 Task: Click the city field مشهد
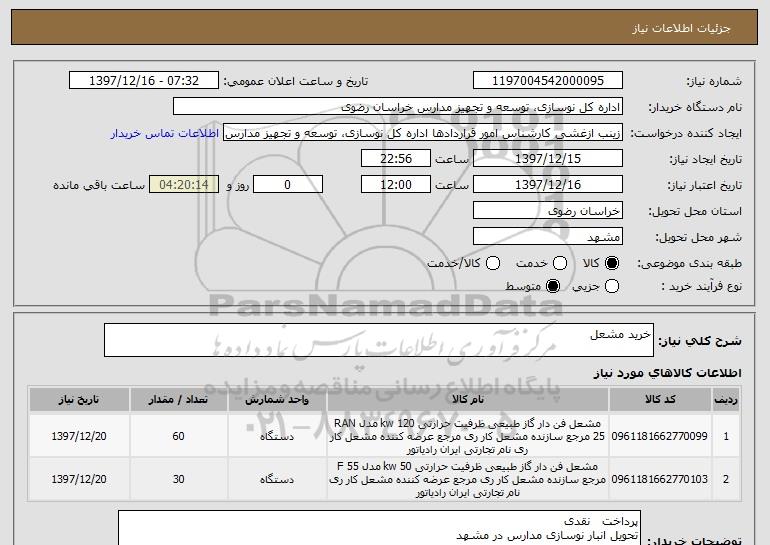(x=548, y=237)
